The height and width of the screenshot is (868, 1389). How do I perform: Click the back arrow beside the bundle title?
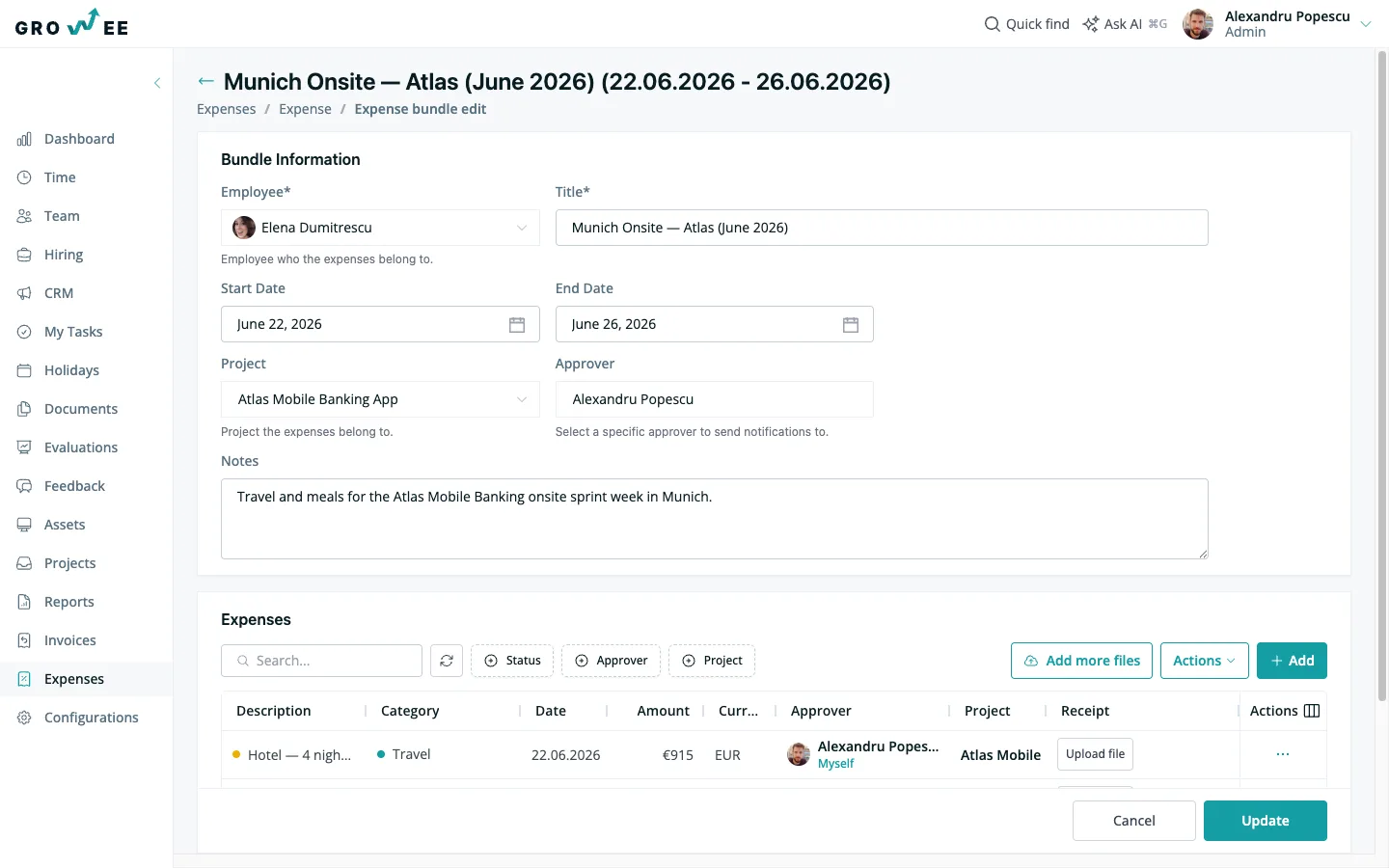point(205,82)
